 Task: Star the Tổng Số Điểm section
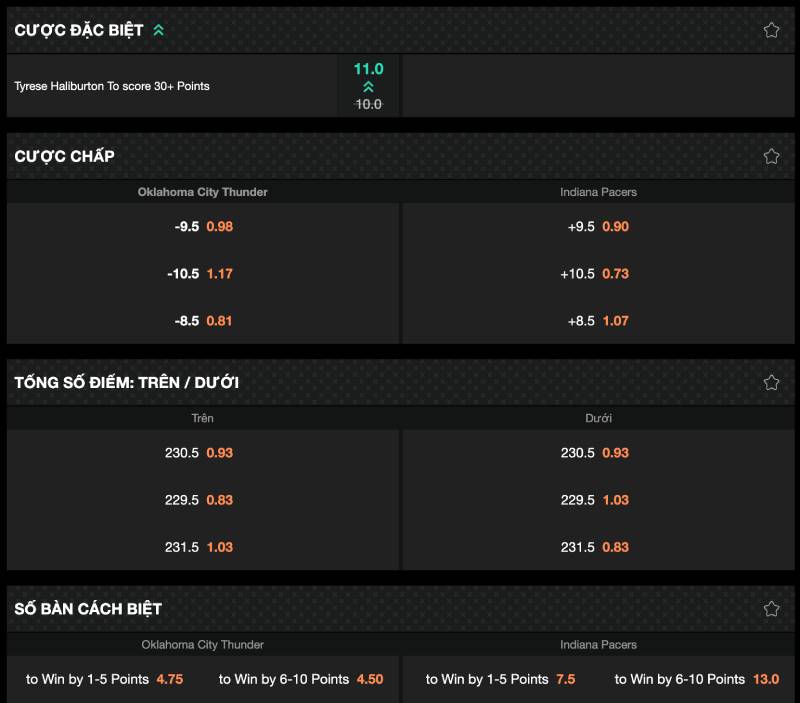point(771,382)
